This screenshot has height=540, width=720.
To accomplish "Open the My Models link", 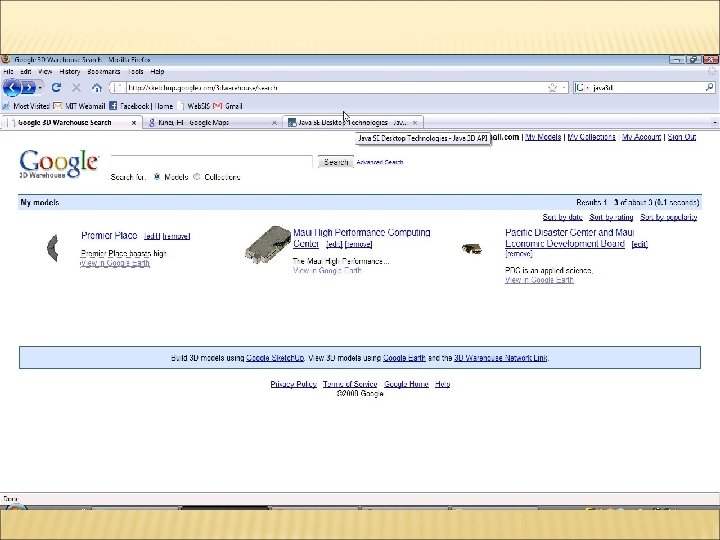I will tap(543, 137).
